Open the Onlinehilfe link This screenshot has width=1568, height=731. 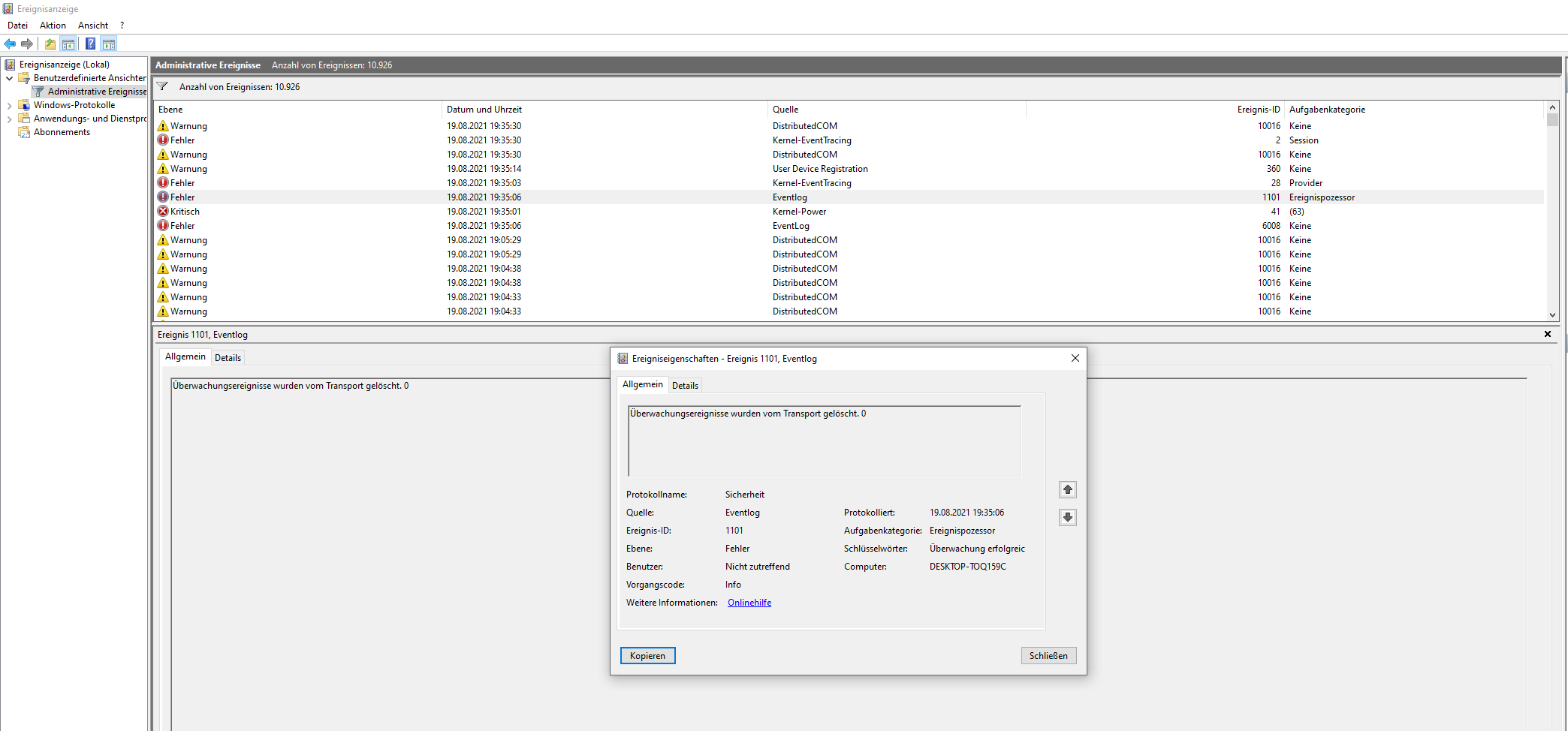click(x=749, y=603)
